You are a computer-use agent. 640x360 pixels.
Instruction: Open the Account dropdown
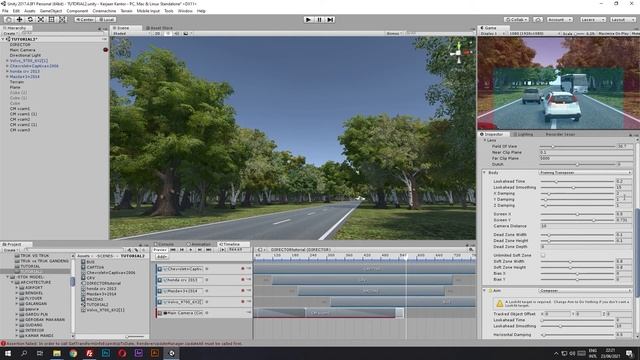point(560,19)
